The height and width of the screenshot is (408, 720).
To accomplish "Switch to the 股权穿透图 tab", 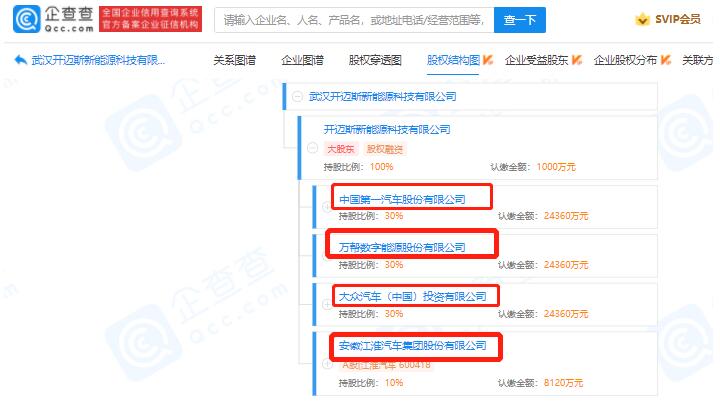I will click(x=375, y=60).
